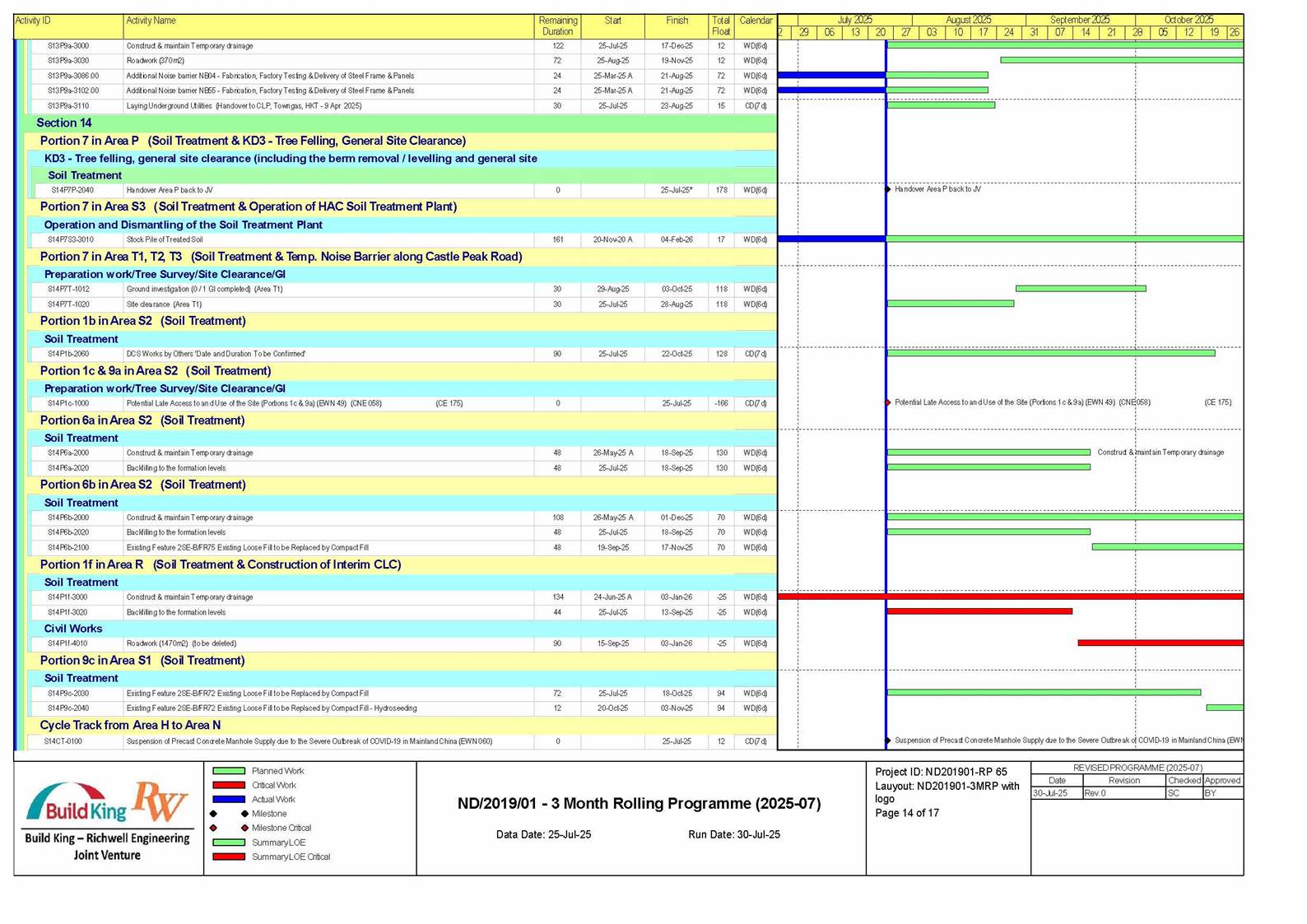Click the Activity ID column header
The image size is (1307, 924).
68,26
